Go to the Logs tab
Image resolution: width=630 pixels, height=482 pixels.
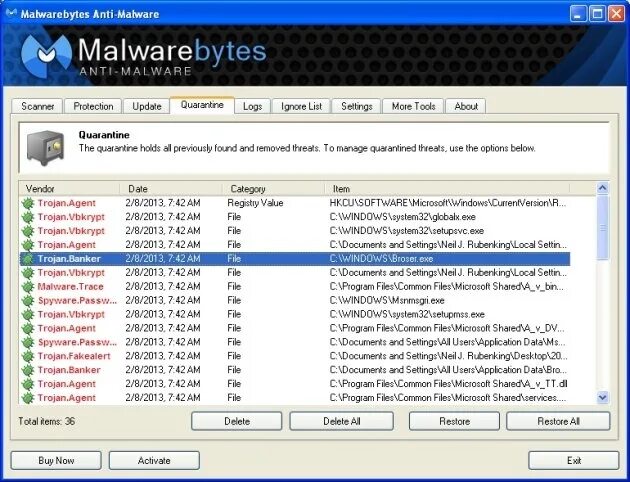click(253, 106)
